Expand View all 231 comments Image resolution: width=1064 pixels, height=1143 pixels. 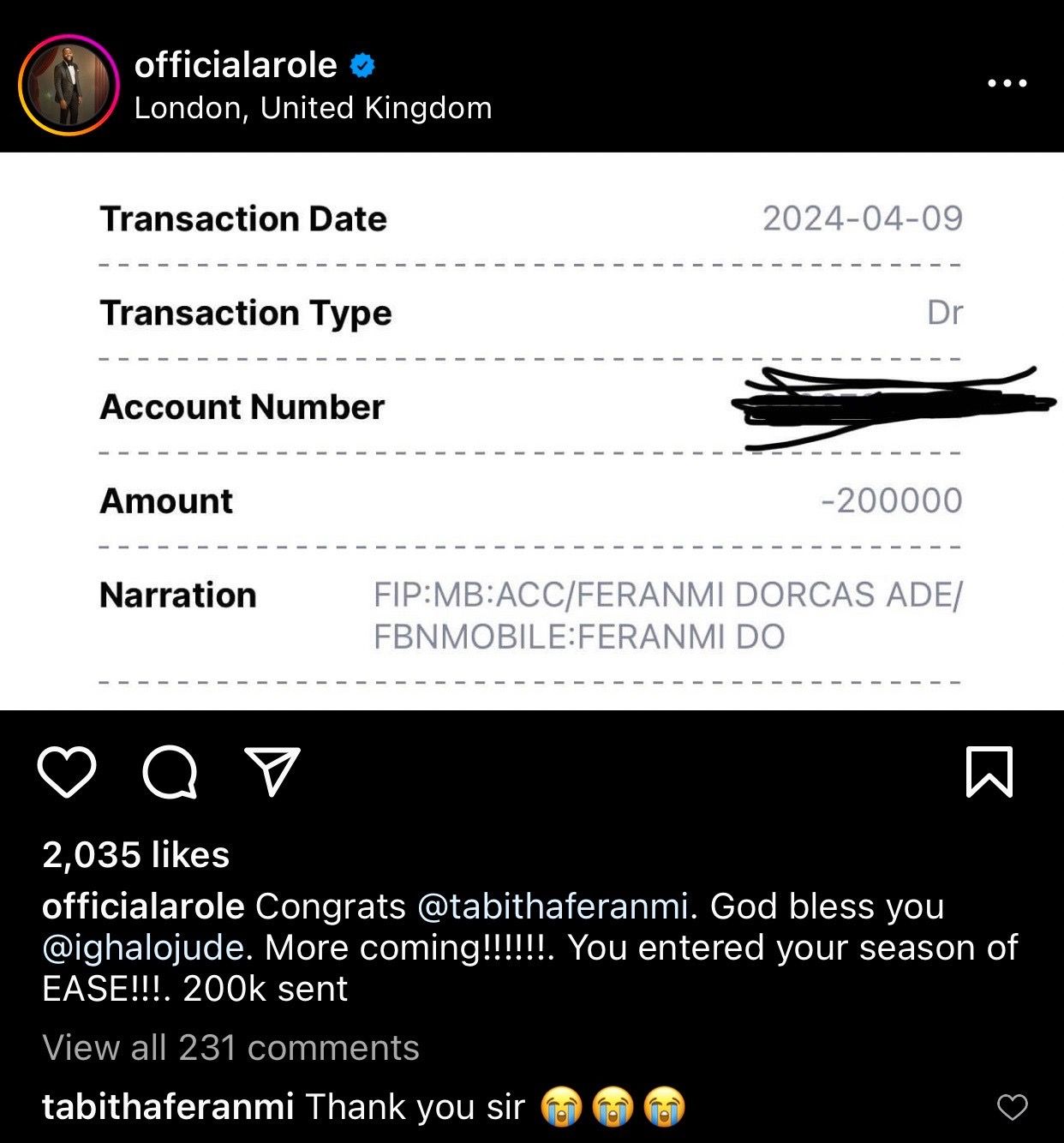[x=230, y=1047]
